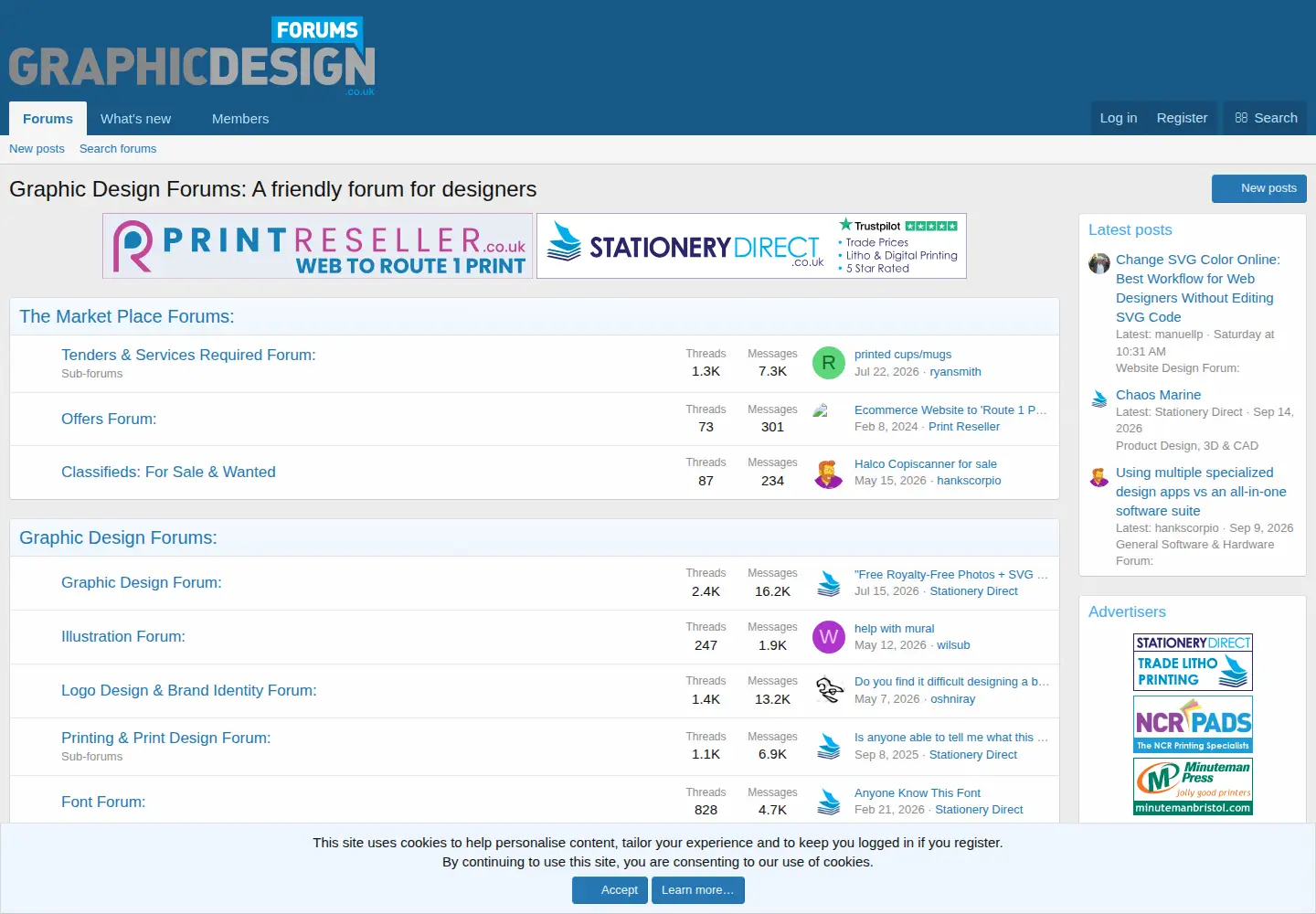Click manuellp avatar in Latest posts

(1099, 263)
